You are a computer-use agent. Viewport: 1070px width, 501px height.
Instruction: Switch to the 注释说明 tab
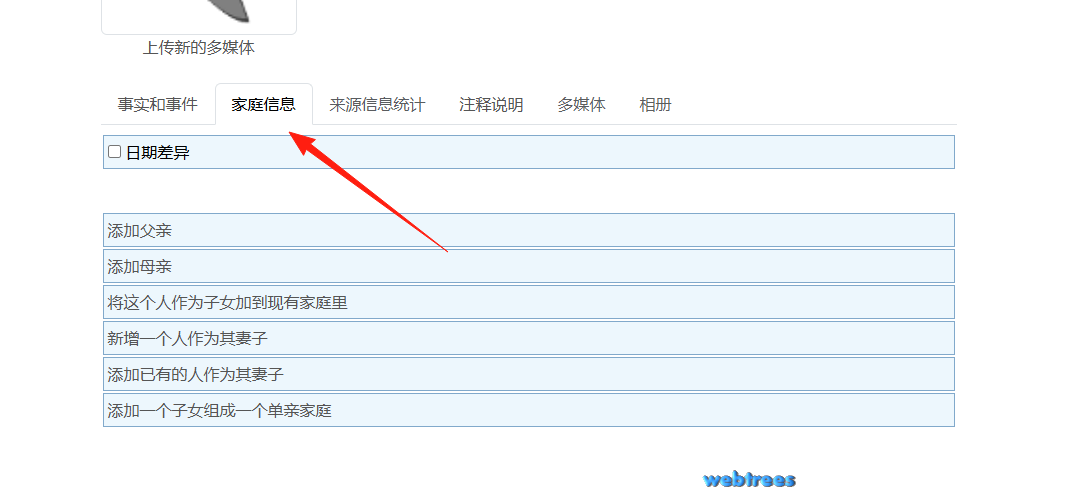[491, 104]
